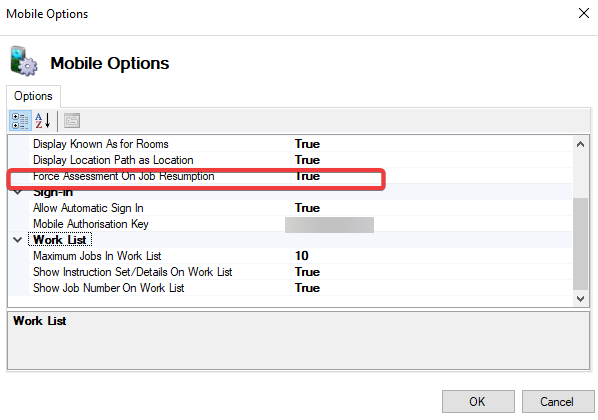Cancel the Mobile Options dialog
Screen dimensions: 598x420
pos(558,401)
